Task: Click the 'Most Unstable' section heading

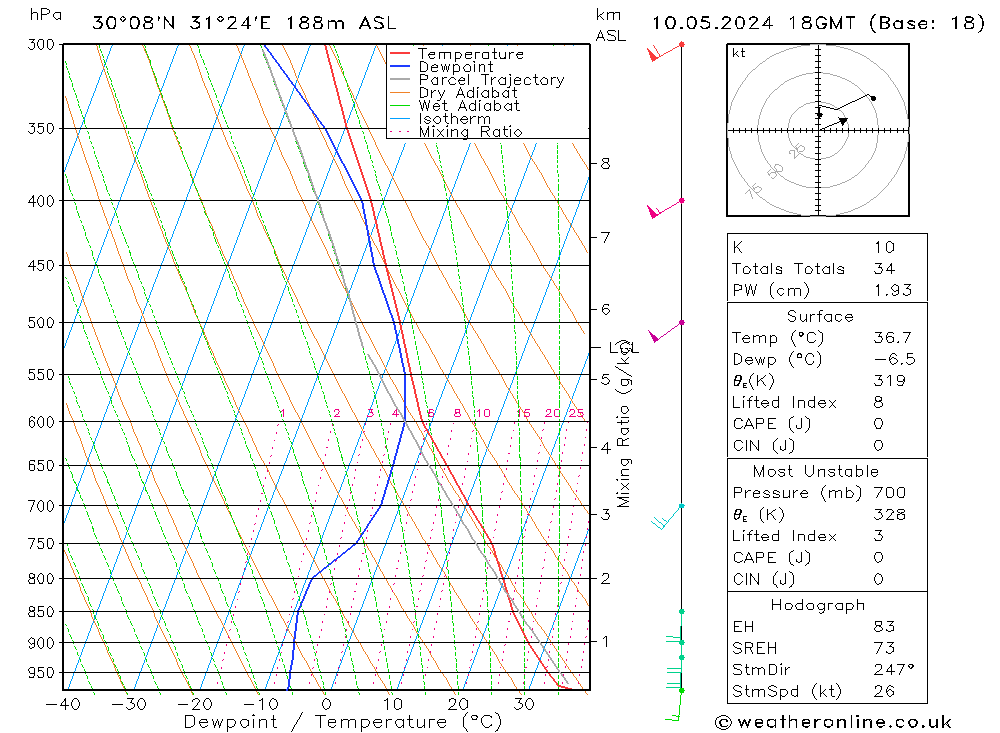Action: (x=816, y=471)
